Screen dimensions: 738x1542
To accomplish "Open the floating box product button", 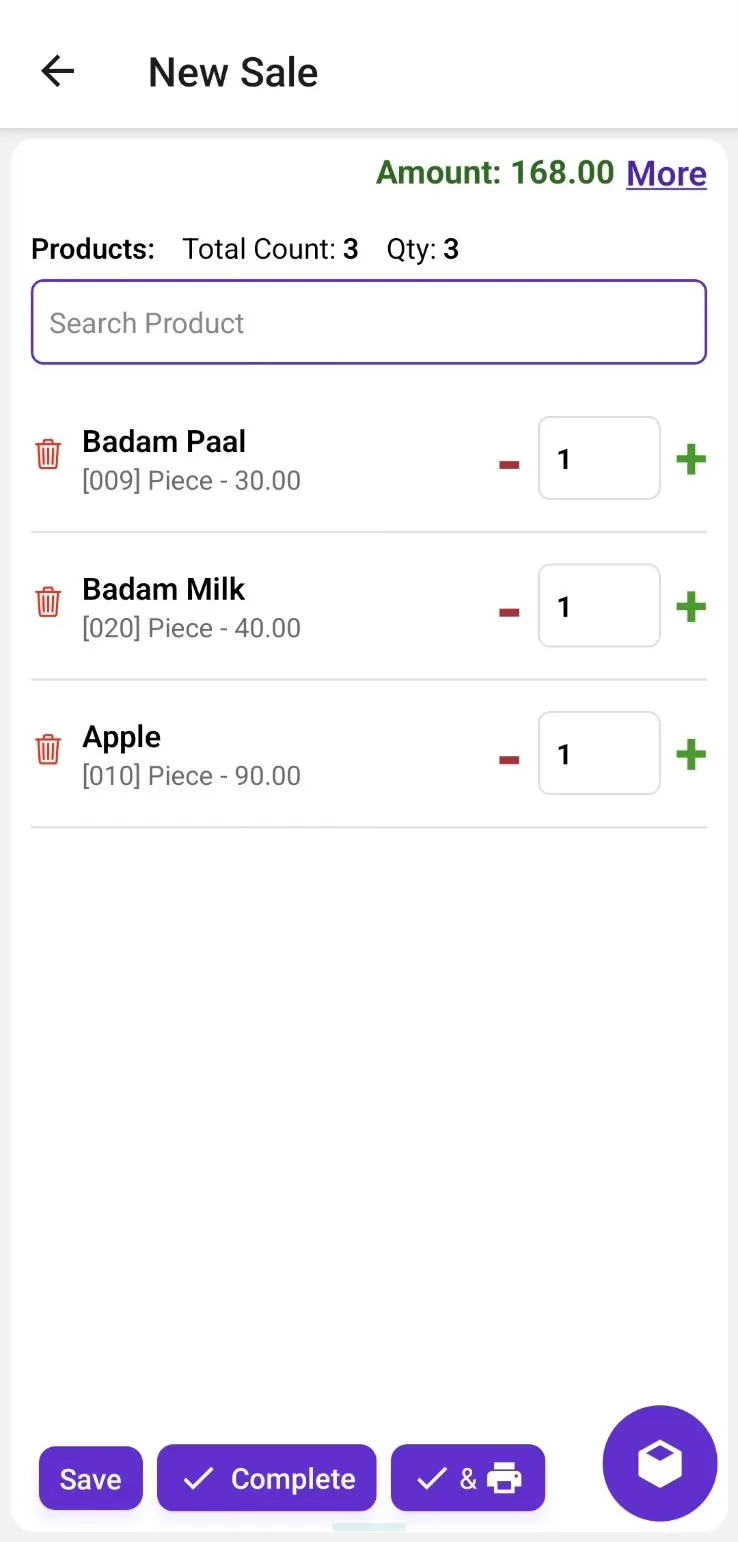I will coord(660,1464).
